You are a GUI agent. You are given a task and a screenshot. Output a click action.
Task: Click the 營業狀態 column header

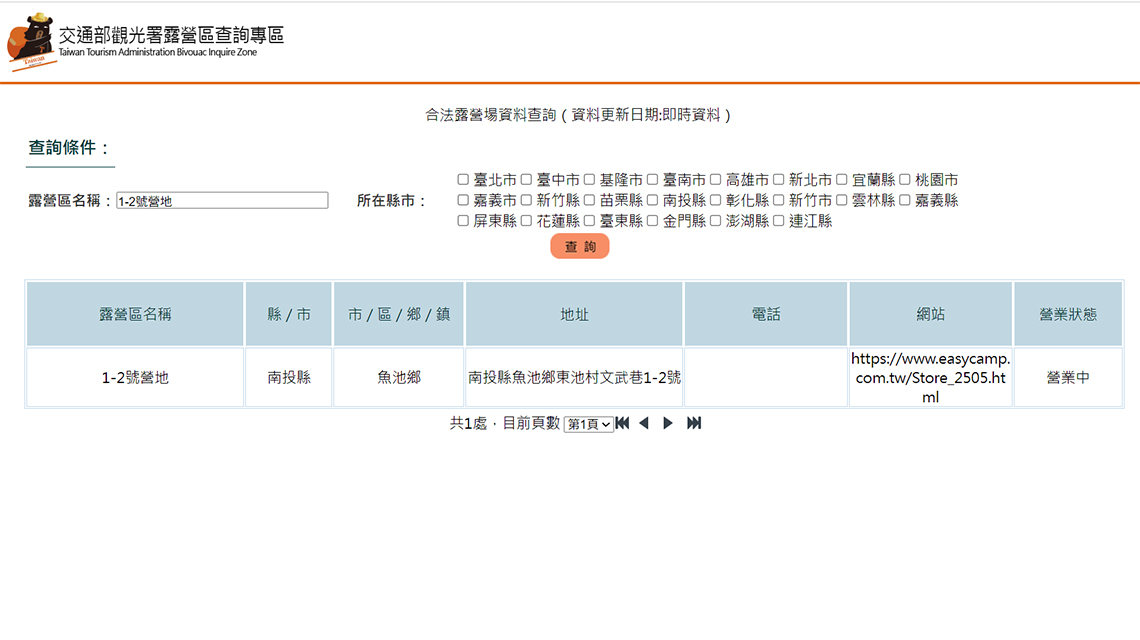tap(1067, 314)
